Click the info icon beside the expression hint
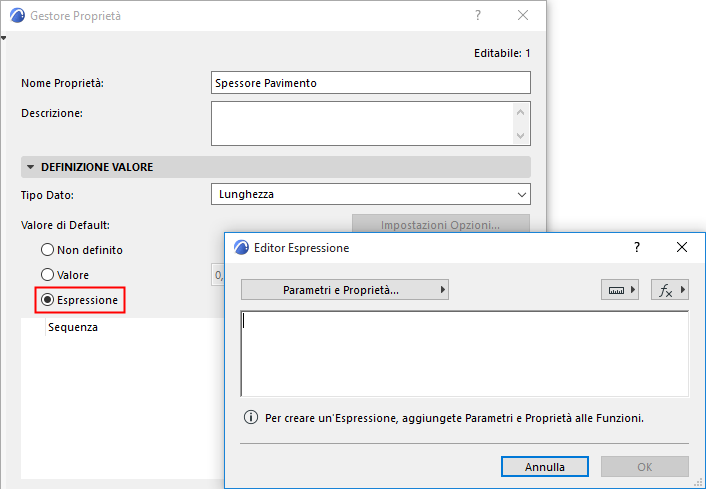Viewport: 706px width, 489px height. coord(250,417)
